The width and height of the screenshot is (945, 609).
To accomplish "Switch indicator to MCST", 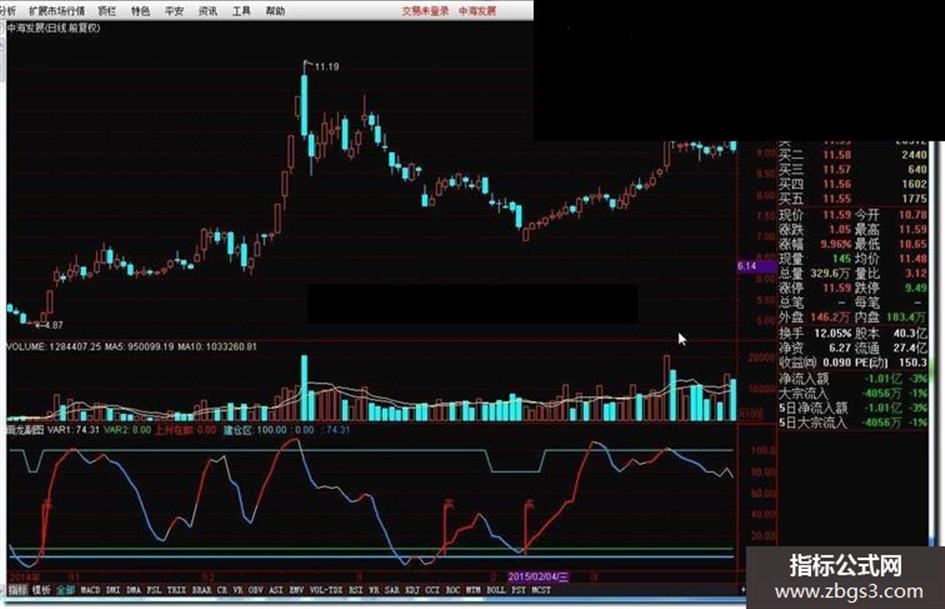I will click(x=541, y=590).
